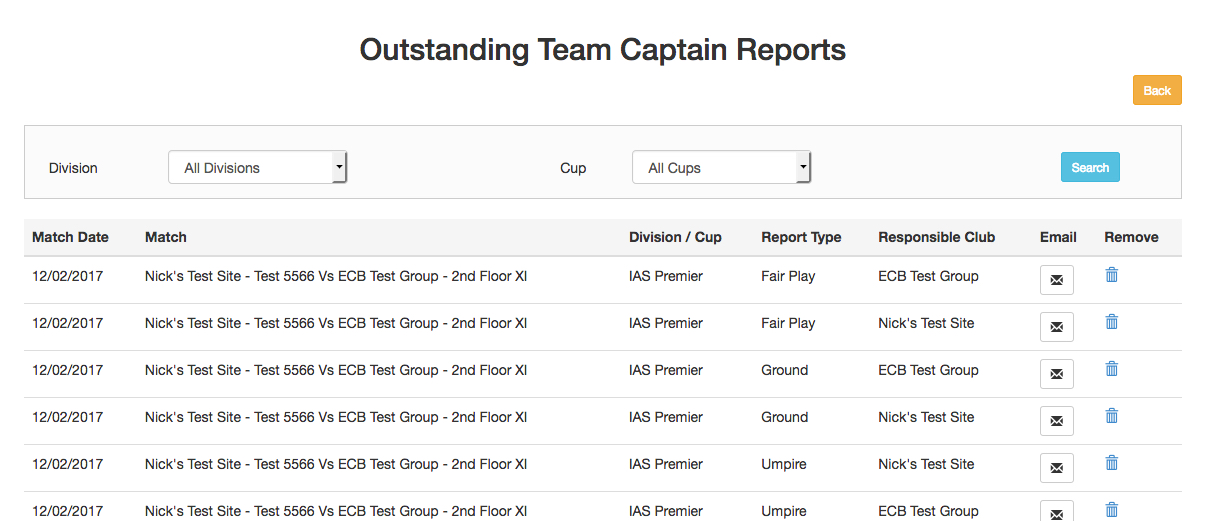The height and width of the screenshot is (521, 1212).
Task: Click the Division / Cup column header
Action: (675, 237)
